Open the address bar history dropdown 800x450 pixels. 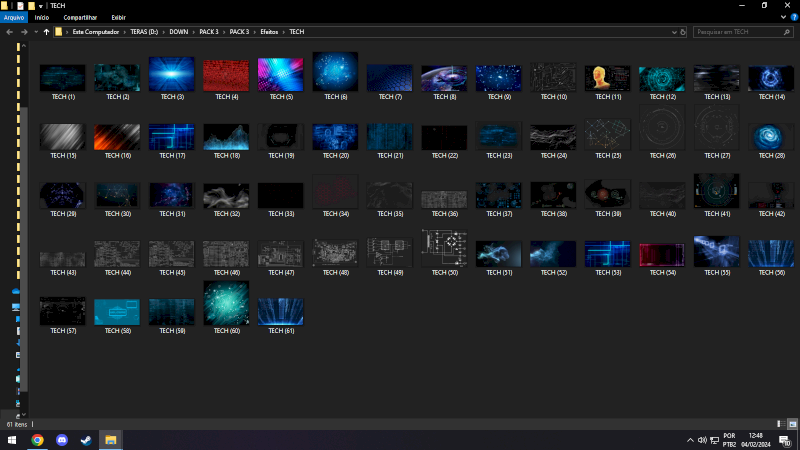[673, 32]
